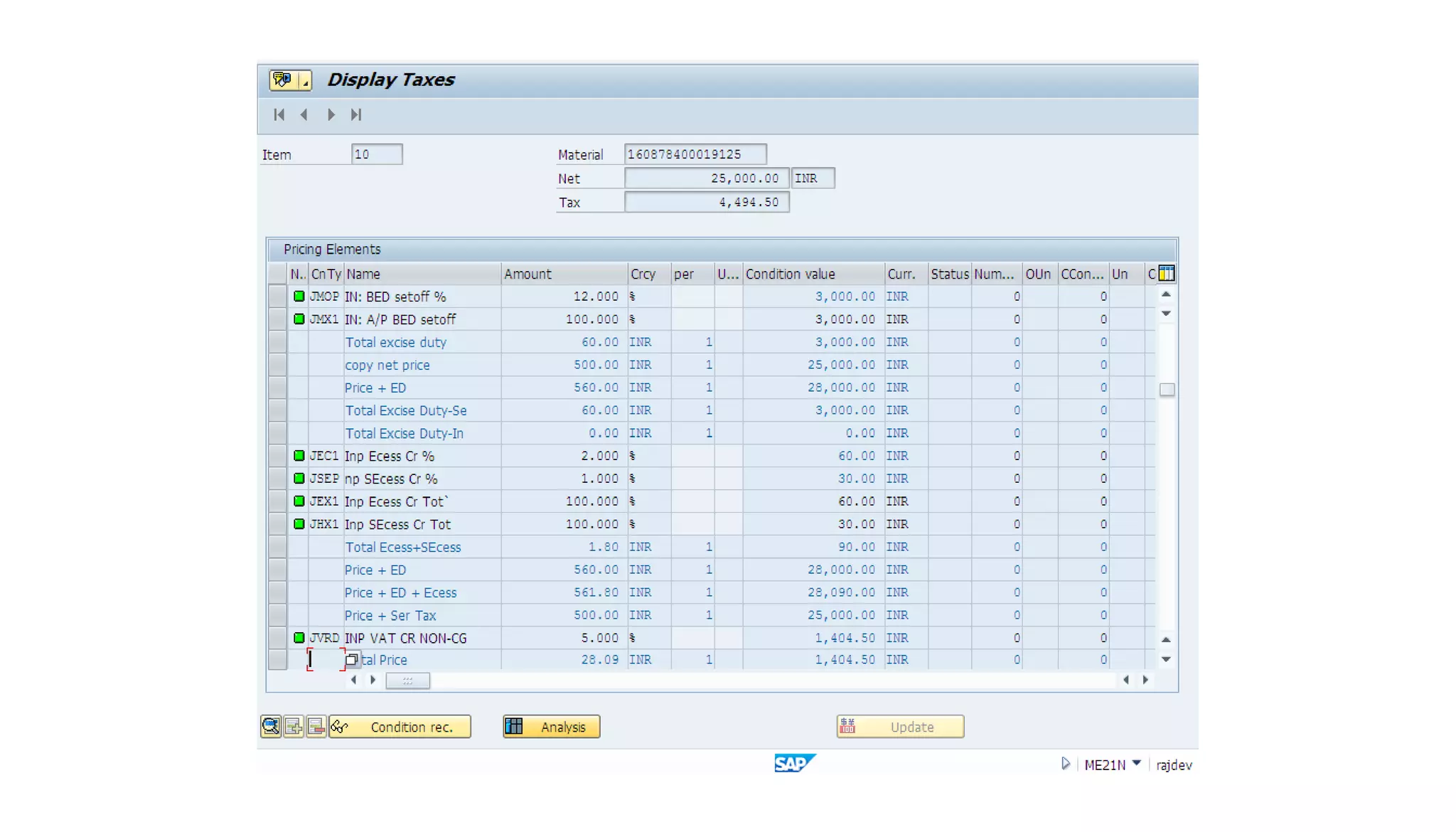Select the JVRD INP VAT row selector
This screenshot has width=1456, height=832.
pos(277,638)
